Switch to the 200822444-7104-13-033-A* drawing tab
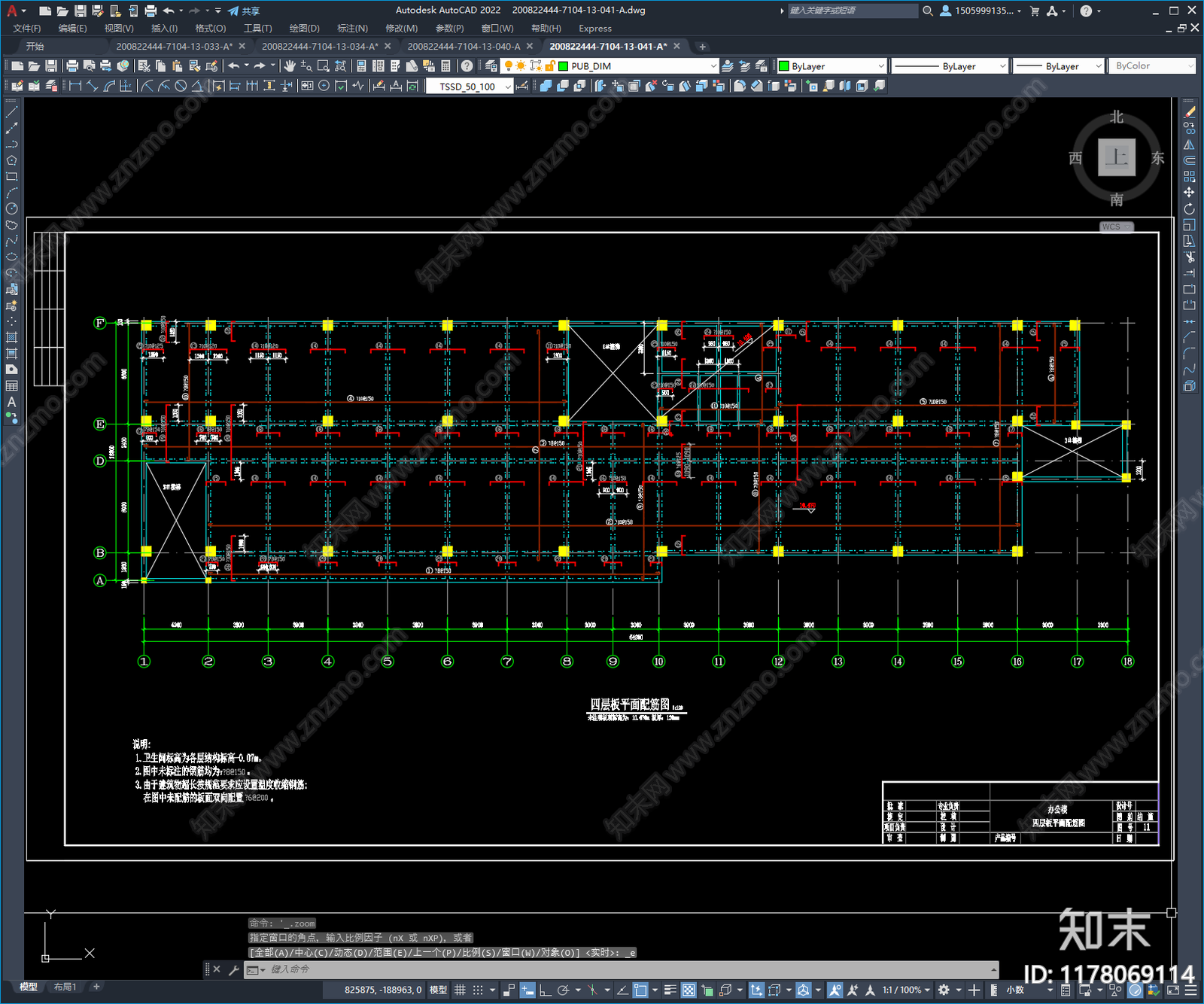1204x1004 pixels. pyautogui.click(x=175, y=47)
